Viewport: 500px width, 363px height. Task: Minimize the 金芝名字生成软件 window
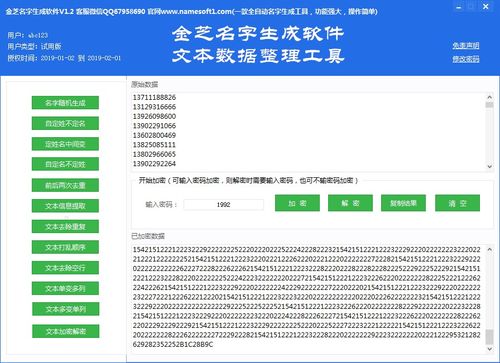pos(459,7)
